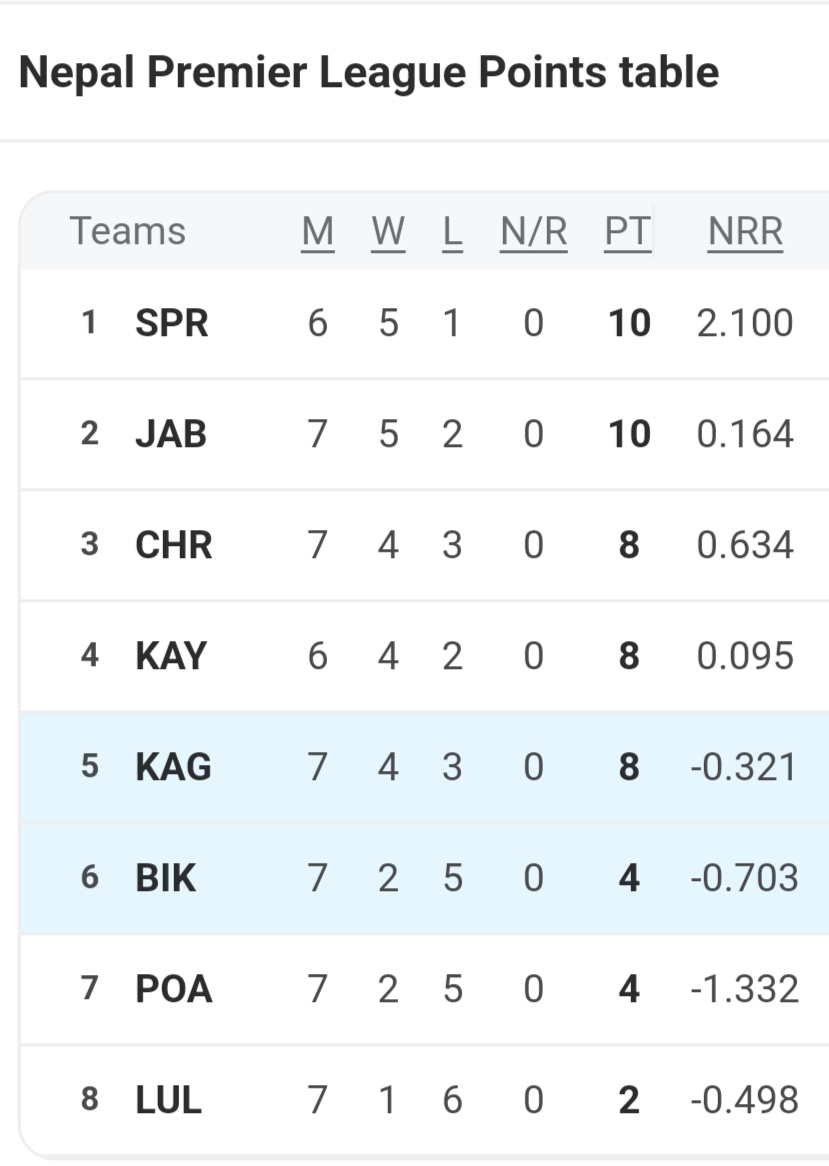Click SPR's net run rate 2.100
This screenshot has width=829, height=1166.
tap(745, 323)
